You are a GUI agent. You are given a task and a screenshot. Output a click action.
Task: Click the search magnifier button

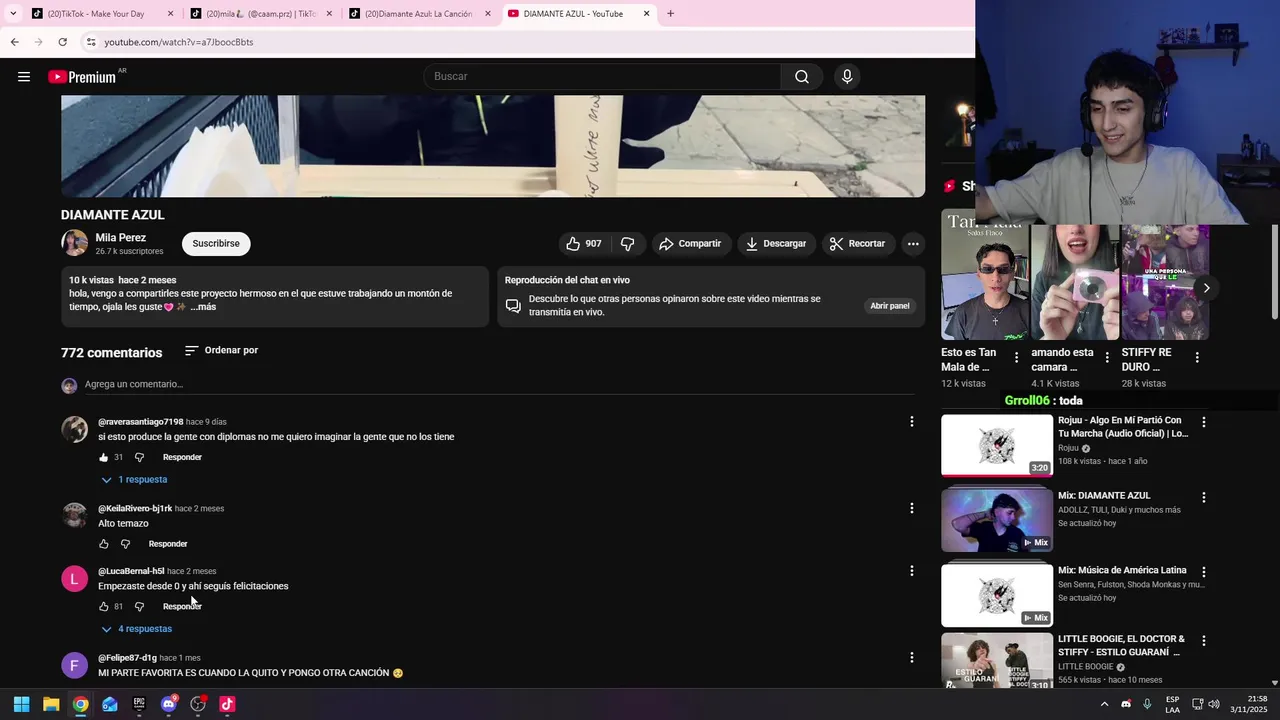802,77
